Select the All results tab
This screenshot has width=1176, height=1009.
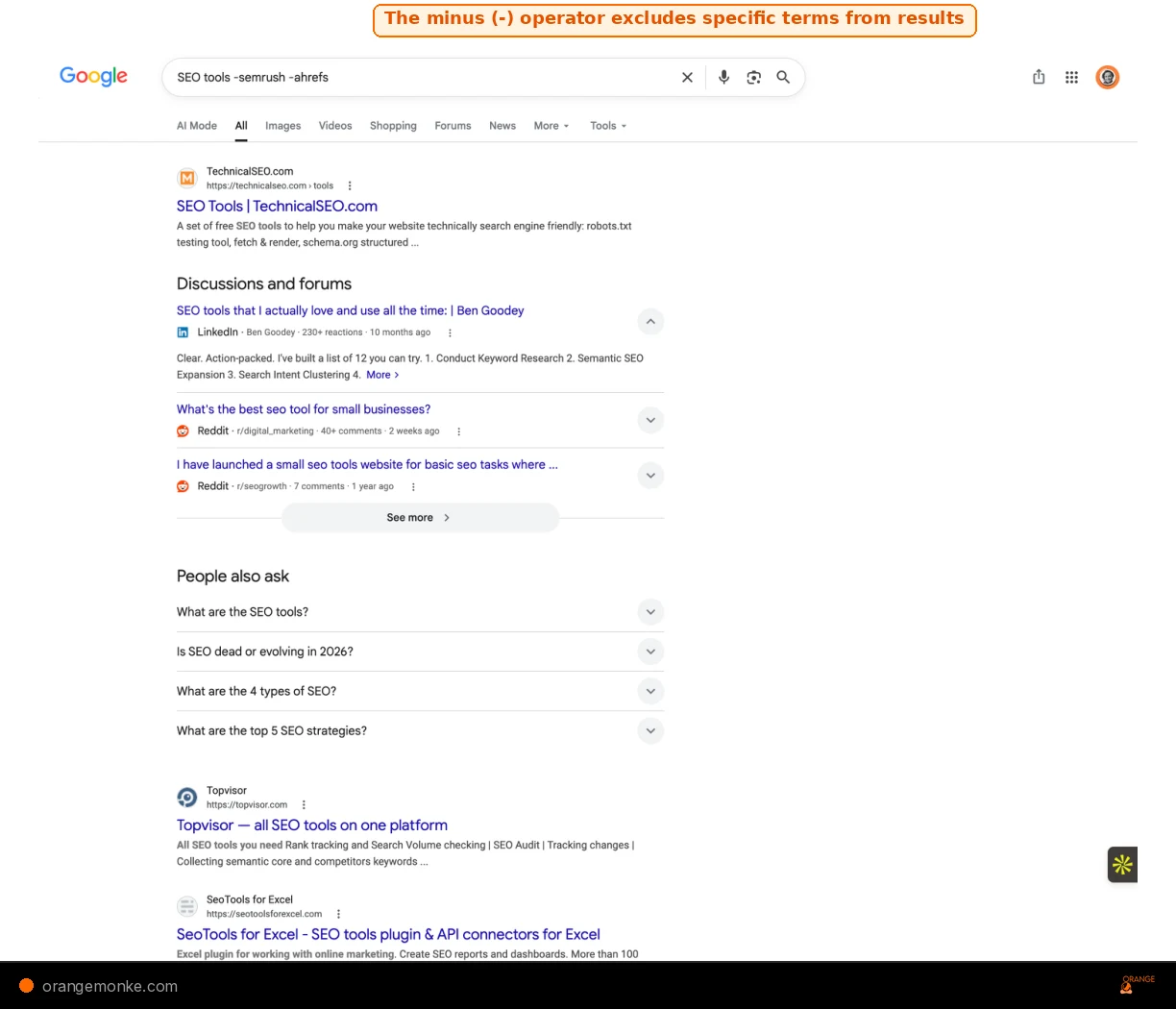pyautogui.click(x=241, y=126)
